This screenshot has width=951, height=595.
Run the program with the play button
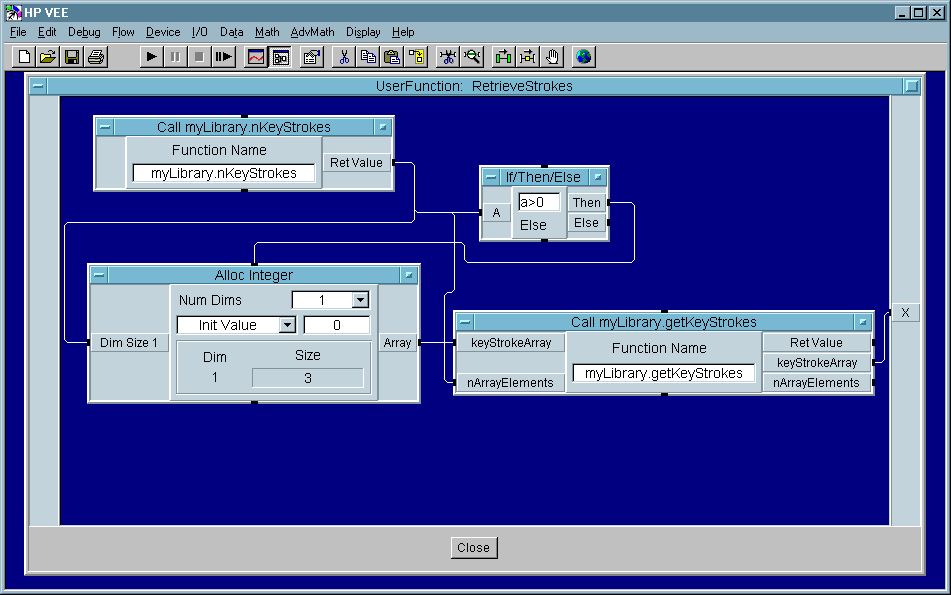pos(151,57)
